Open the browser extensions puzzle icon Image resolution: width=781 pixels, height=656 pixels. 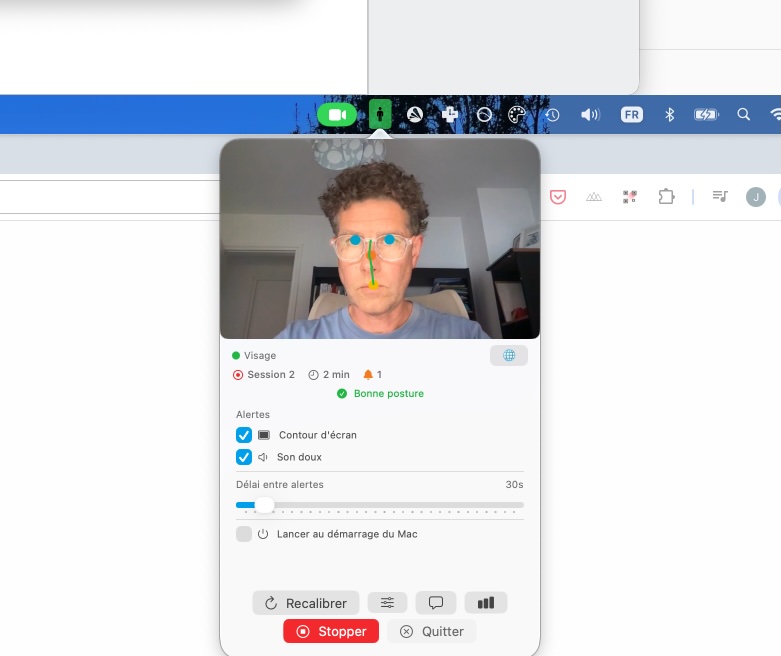point(666,197)
